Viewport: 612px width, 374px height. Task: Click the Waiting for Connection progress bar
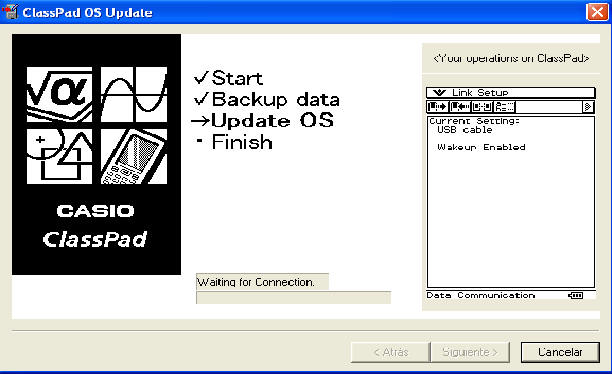(294, 297)
